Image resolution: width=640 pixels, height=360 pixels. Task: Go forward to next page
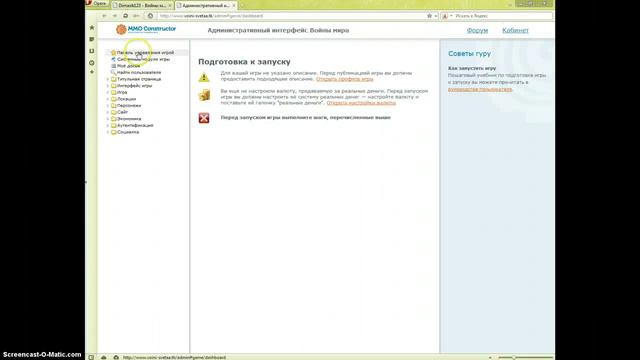[115, 16]
